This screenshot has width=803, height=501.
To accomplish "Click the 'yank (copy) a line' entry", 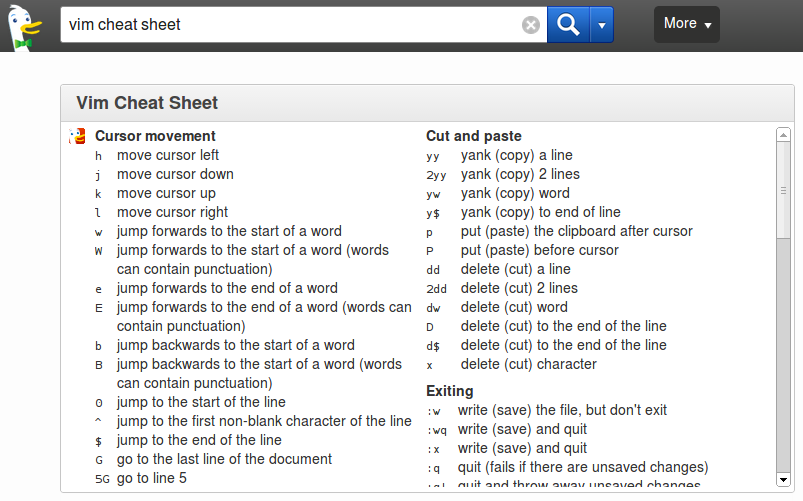I will coord(517,155).
